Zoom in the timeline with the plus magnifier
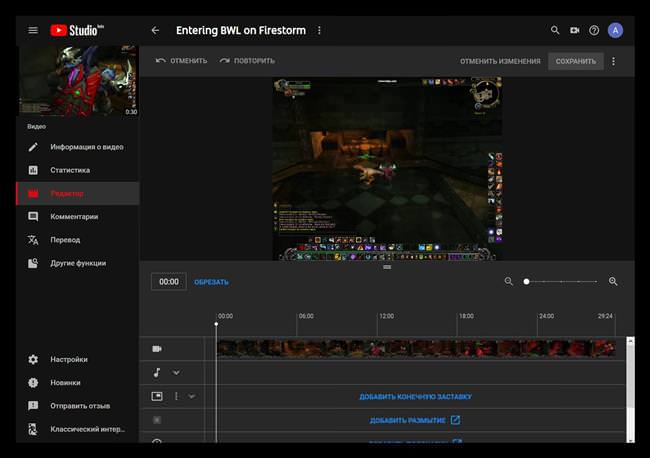The image size is (650, 458). pyautogui.click(x=613, y=281)
